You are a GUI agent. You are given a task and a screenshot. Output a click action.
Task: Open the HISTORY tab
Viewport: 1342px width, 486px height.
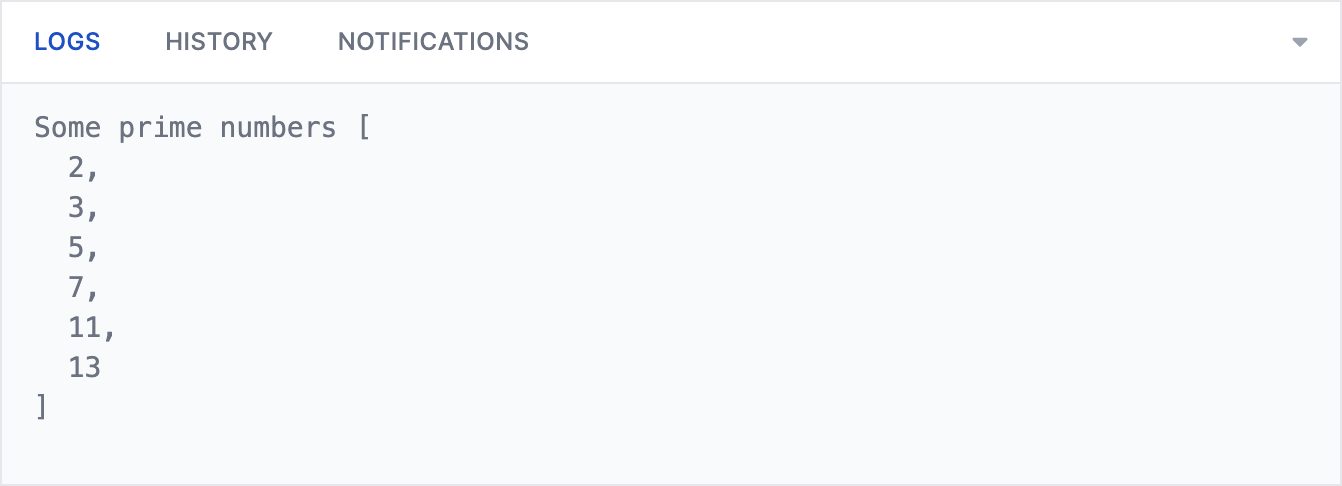pyautogui.click(x=219, y=42)
